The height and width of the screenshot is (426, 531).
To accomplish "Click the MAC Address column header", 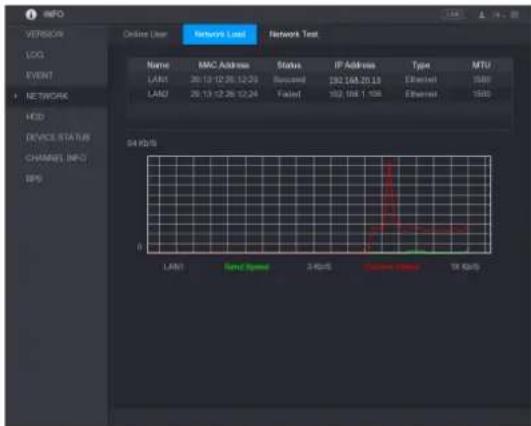I will (x=224, y=65).
